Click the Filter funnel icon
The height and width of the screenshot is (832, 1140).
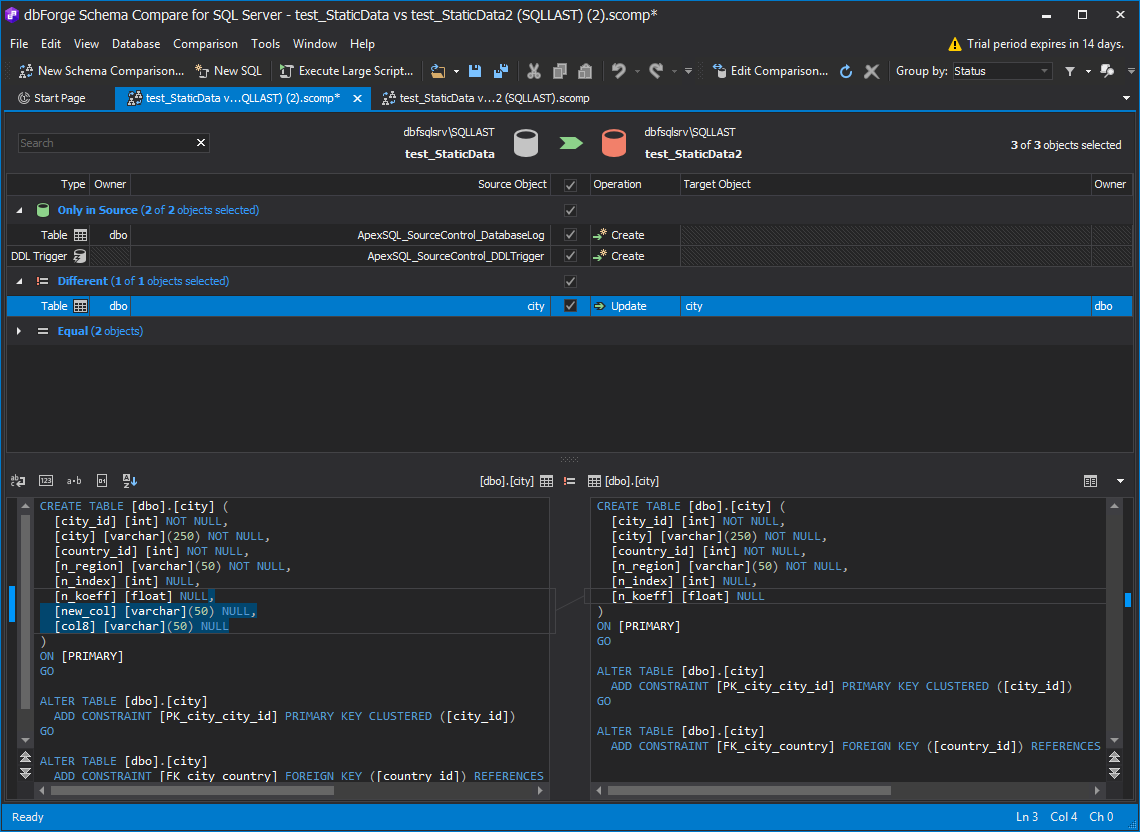1070,71
